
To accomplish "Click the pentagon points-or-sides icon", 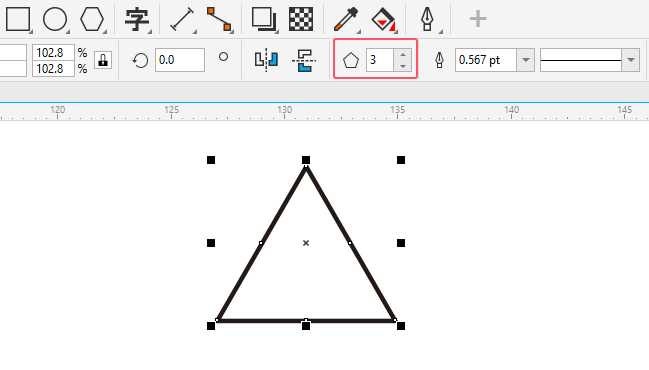I will pos(351,60).
